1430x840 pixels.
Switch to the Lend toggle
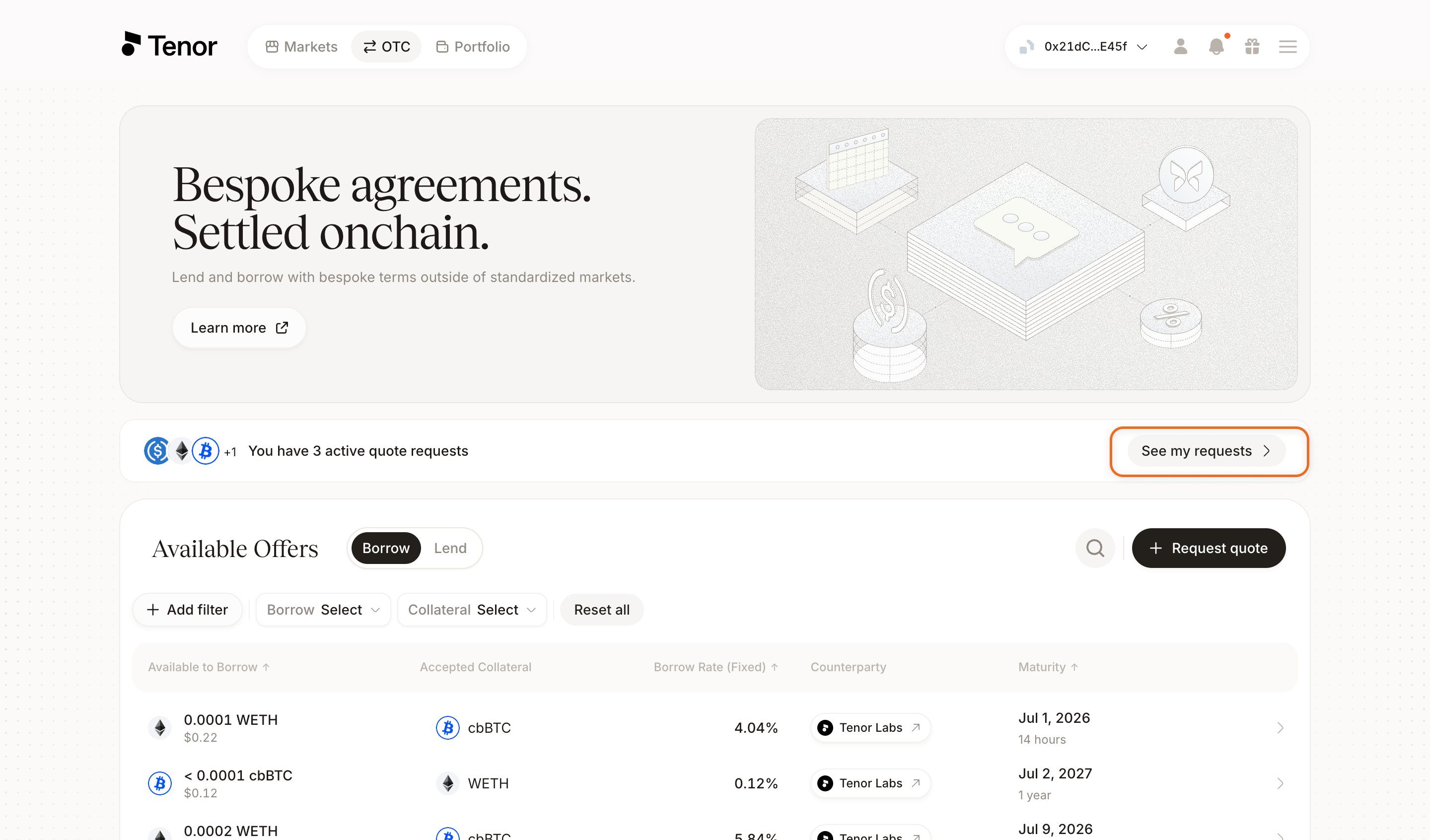click(x=450, y=548)
